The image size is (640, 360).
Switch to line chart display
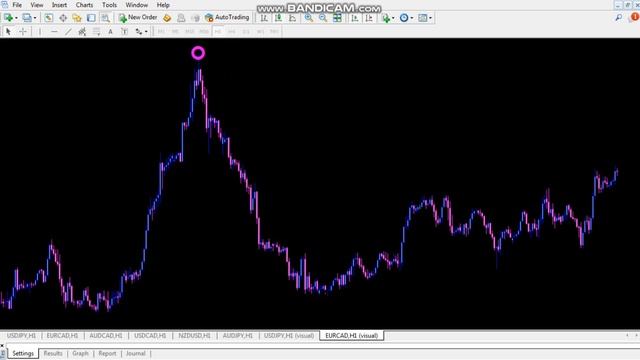point(293,18)
